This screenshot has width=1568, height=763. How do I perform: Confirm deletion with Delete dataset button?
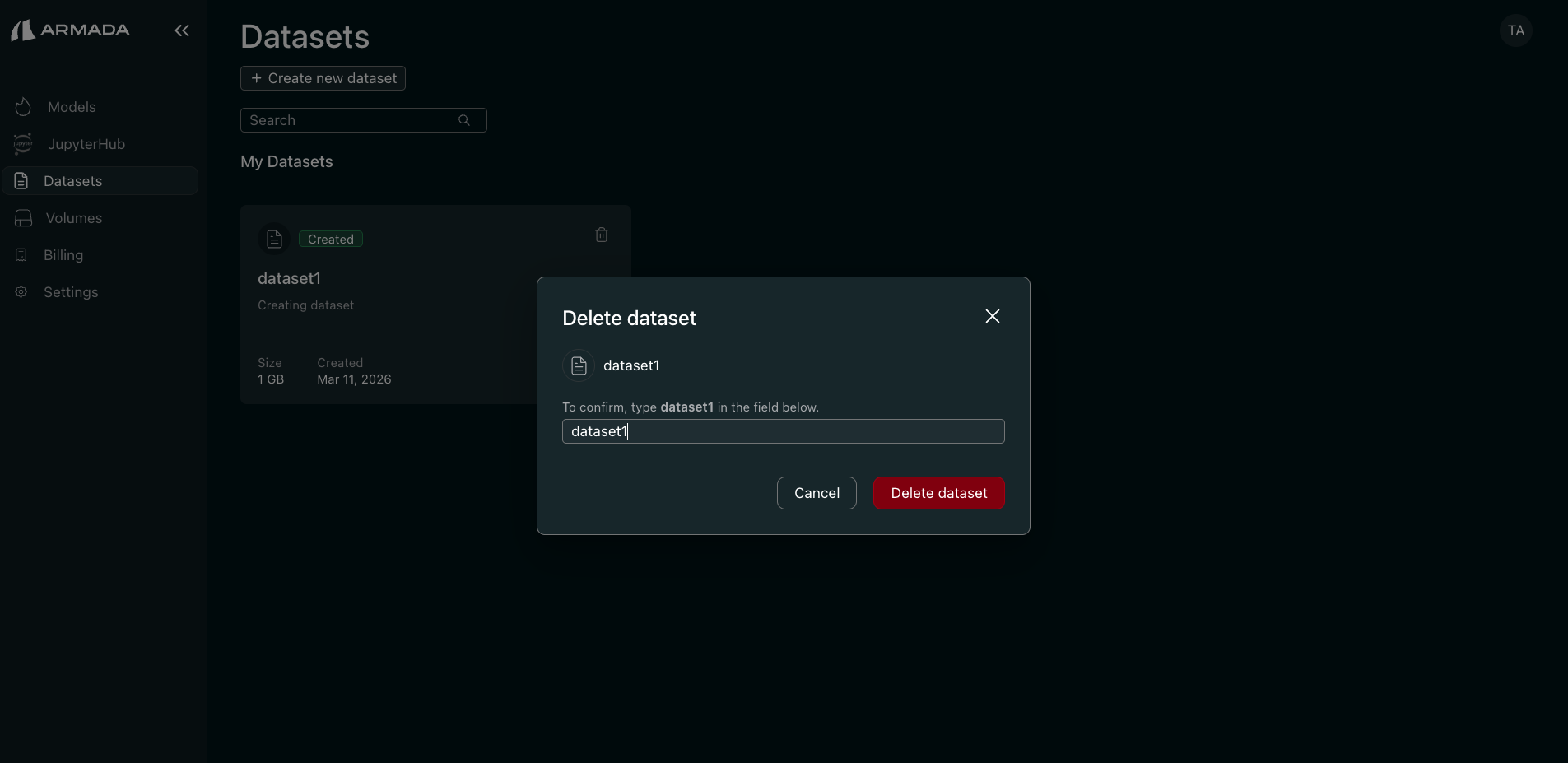point(938,492)
